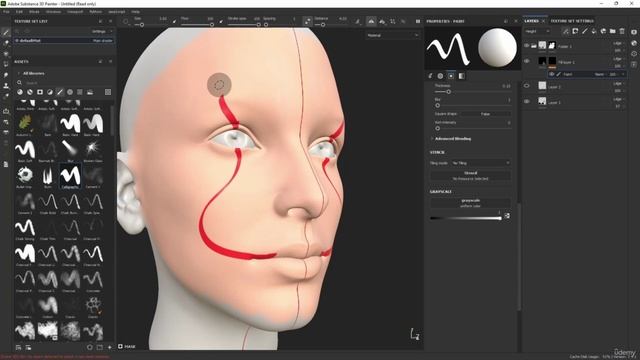This screenshot has height=360, width=640.
Task: Filter assets by Smart Materials
Action: click(x=30, y=92)
